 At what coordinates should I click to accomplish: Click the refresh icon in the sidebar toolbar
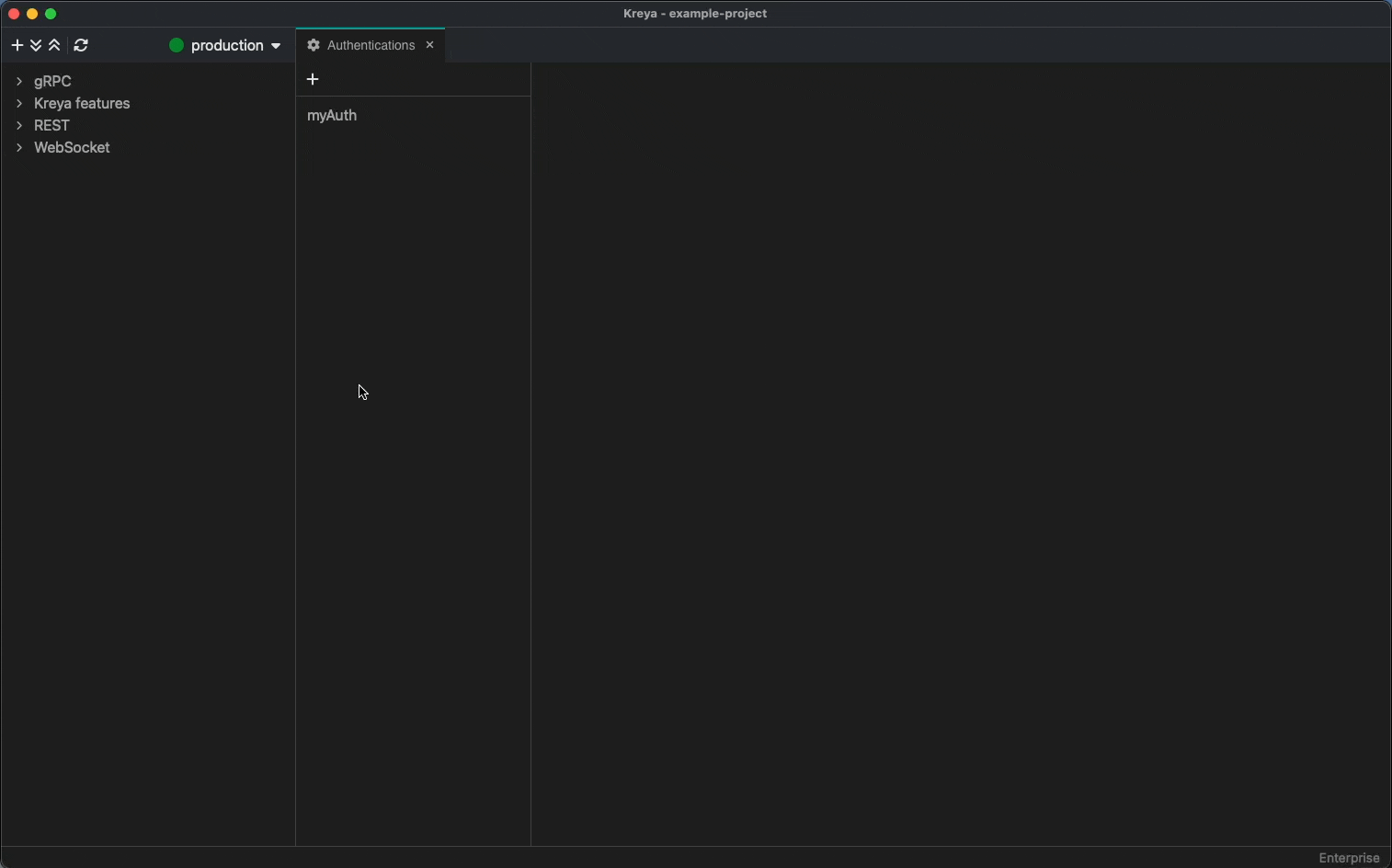click(81, 45)
